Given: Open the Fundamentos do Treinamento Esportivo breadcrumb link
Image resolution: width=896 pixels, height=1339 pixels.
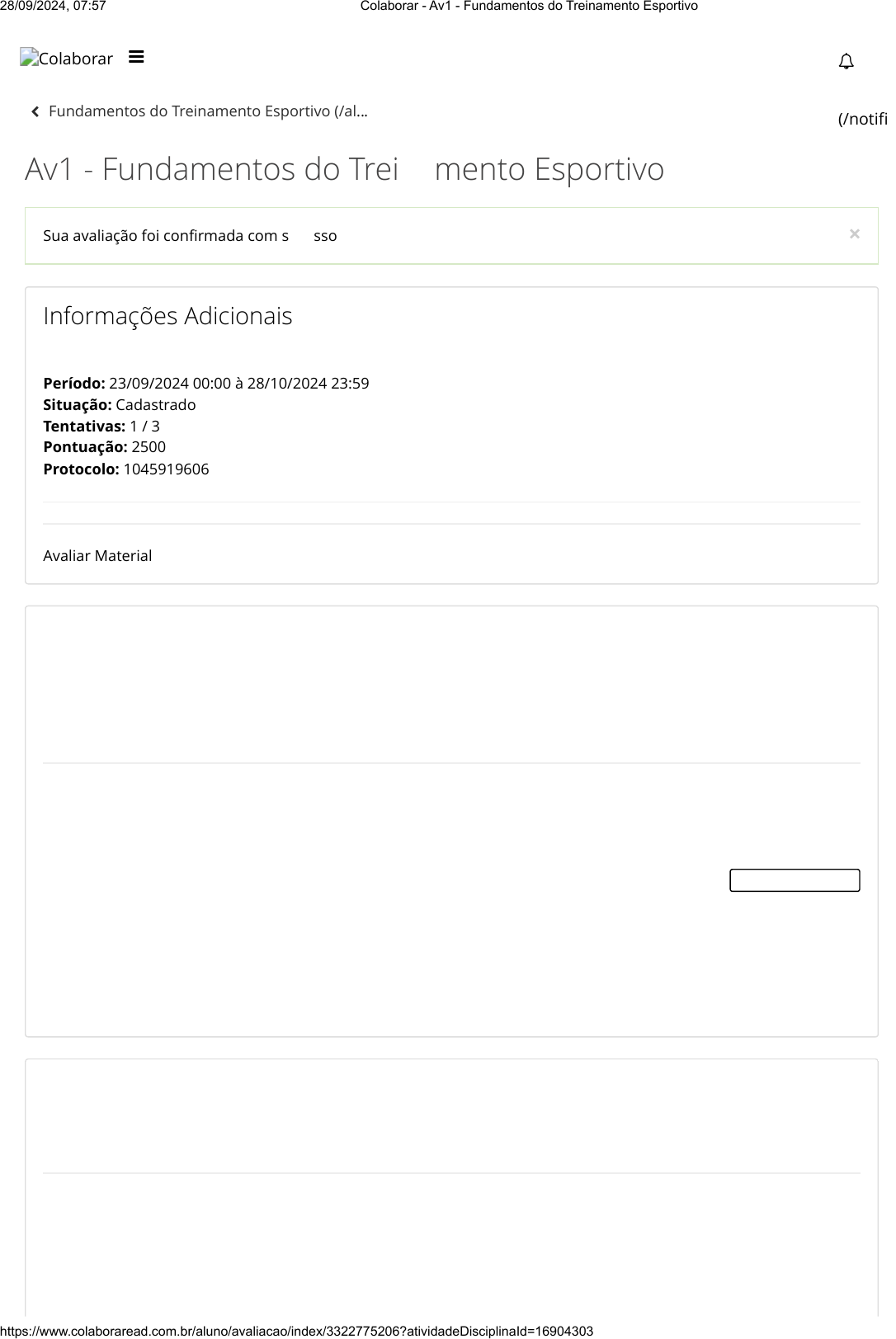Looking at the screenshot, I should [207, 111].
